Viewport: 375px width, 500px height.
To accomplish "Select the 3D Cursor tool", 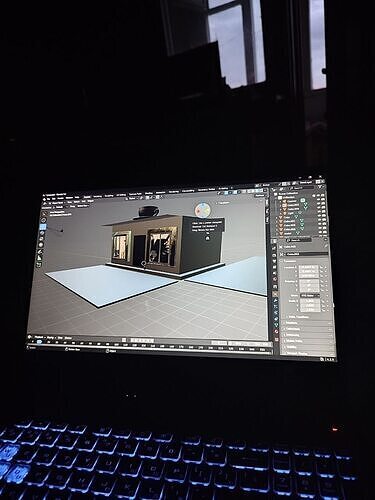I will click(44, 220).
